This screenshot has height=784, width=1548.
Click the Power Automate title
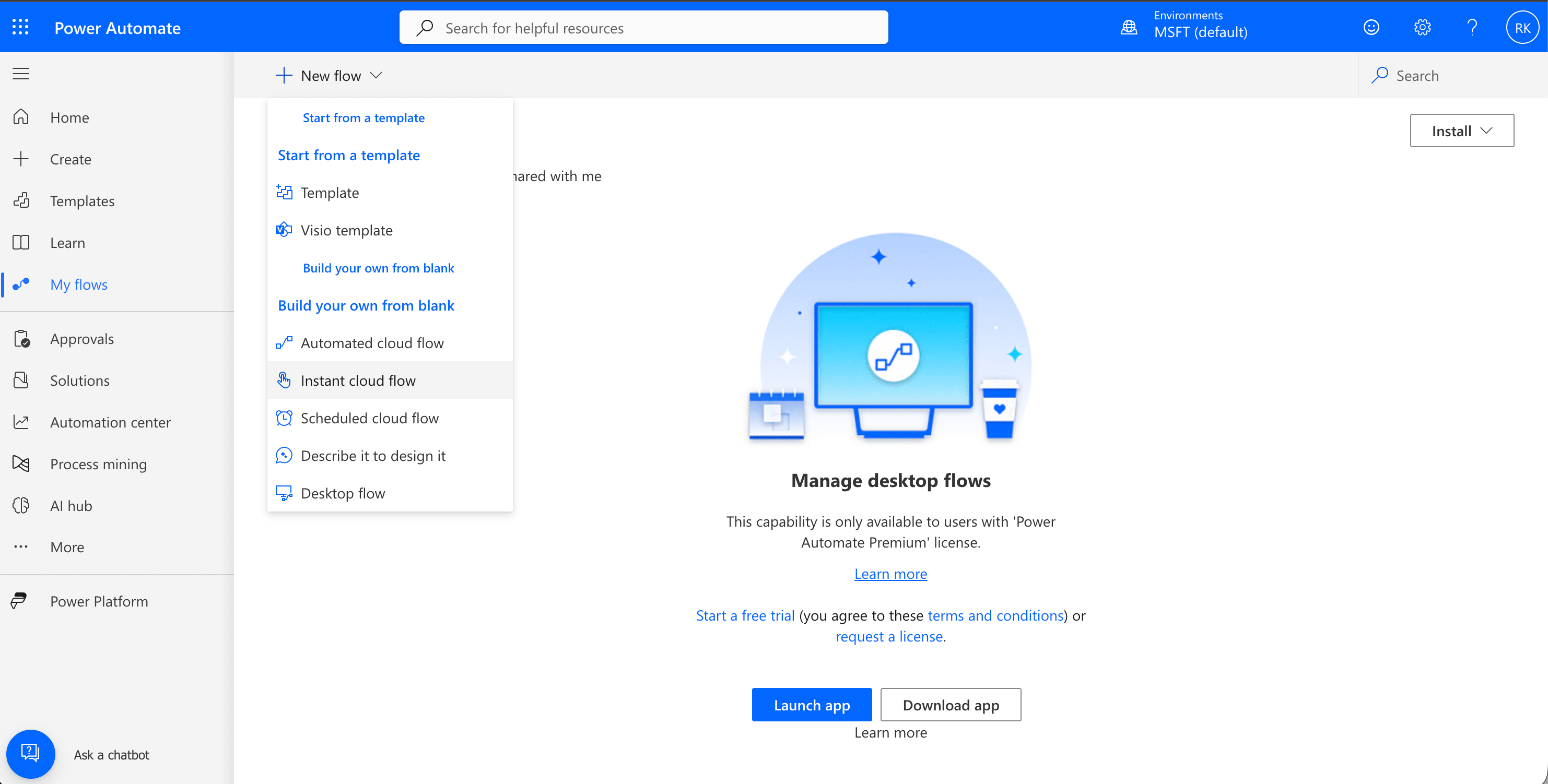tap(117, 28)
